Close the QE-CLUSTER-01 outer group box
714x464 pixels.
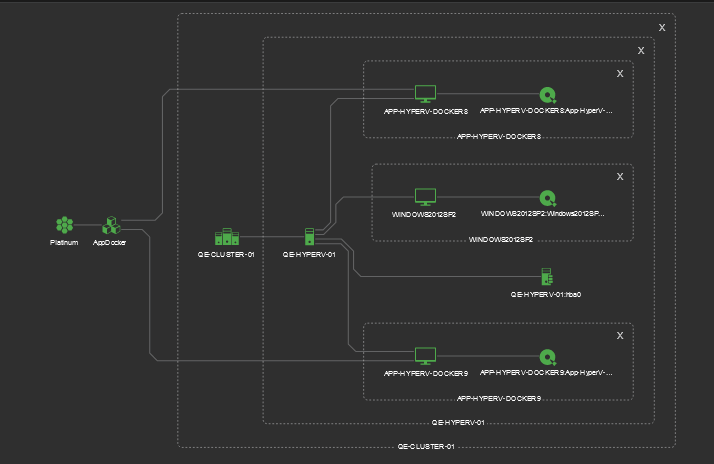pos(662,28)
